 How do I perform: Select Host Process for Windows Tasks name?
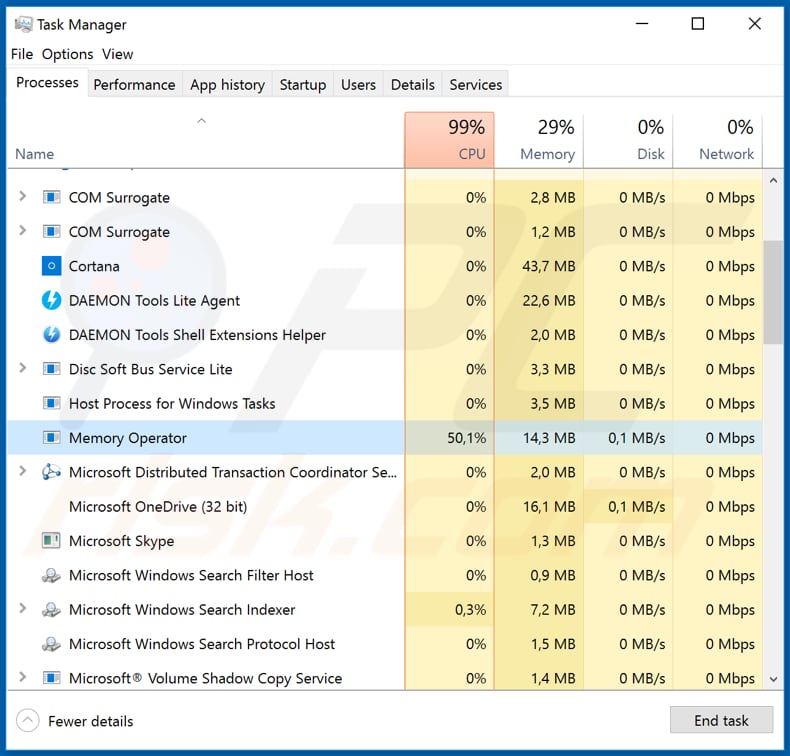172,403
